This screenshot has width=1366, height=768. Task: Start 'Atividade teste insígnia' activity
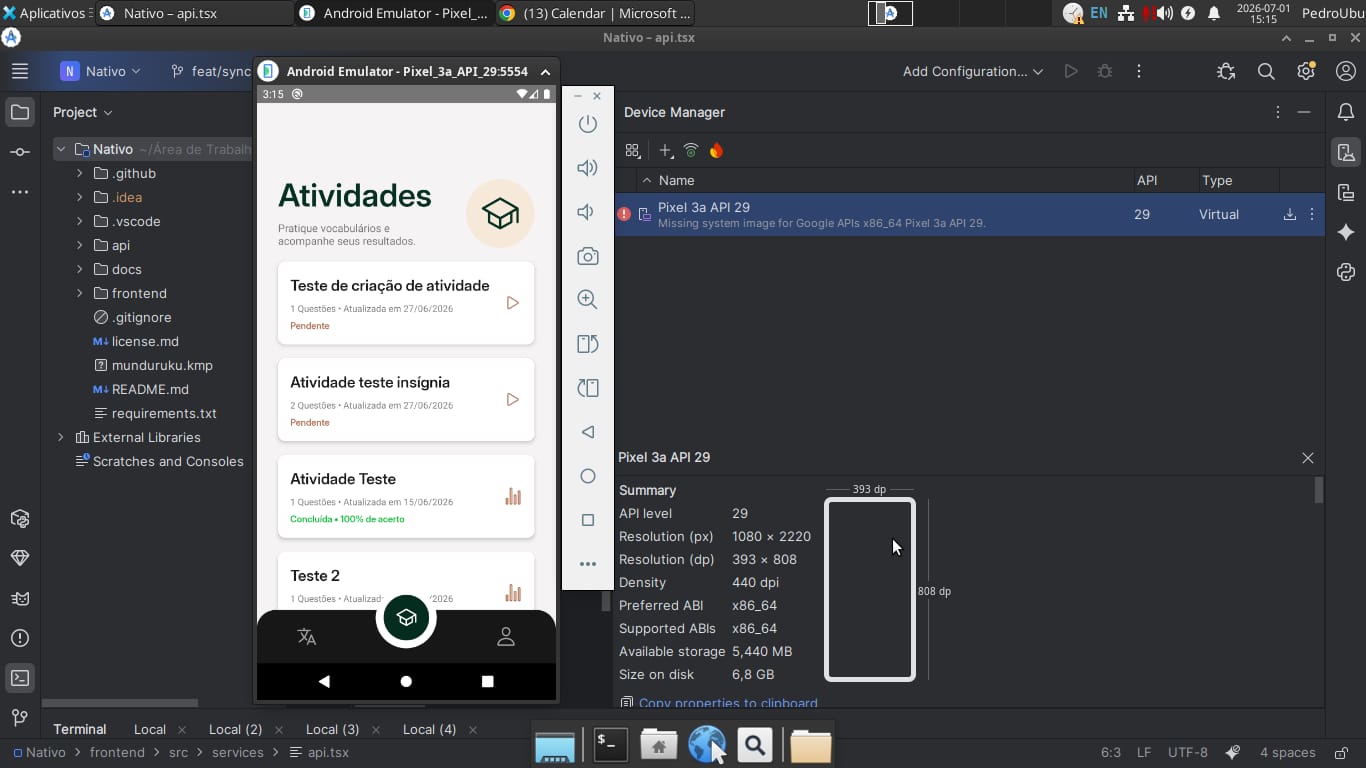(512, 399)
